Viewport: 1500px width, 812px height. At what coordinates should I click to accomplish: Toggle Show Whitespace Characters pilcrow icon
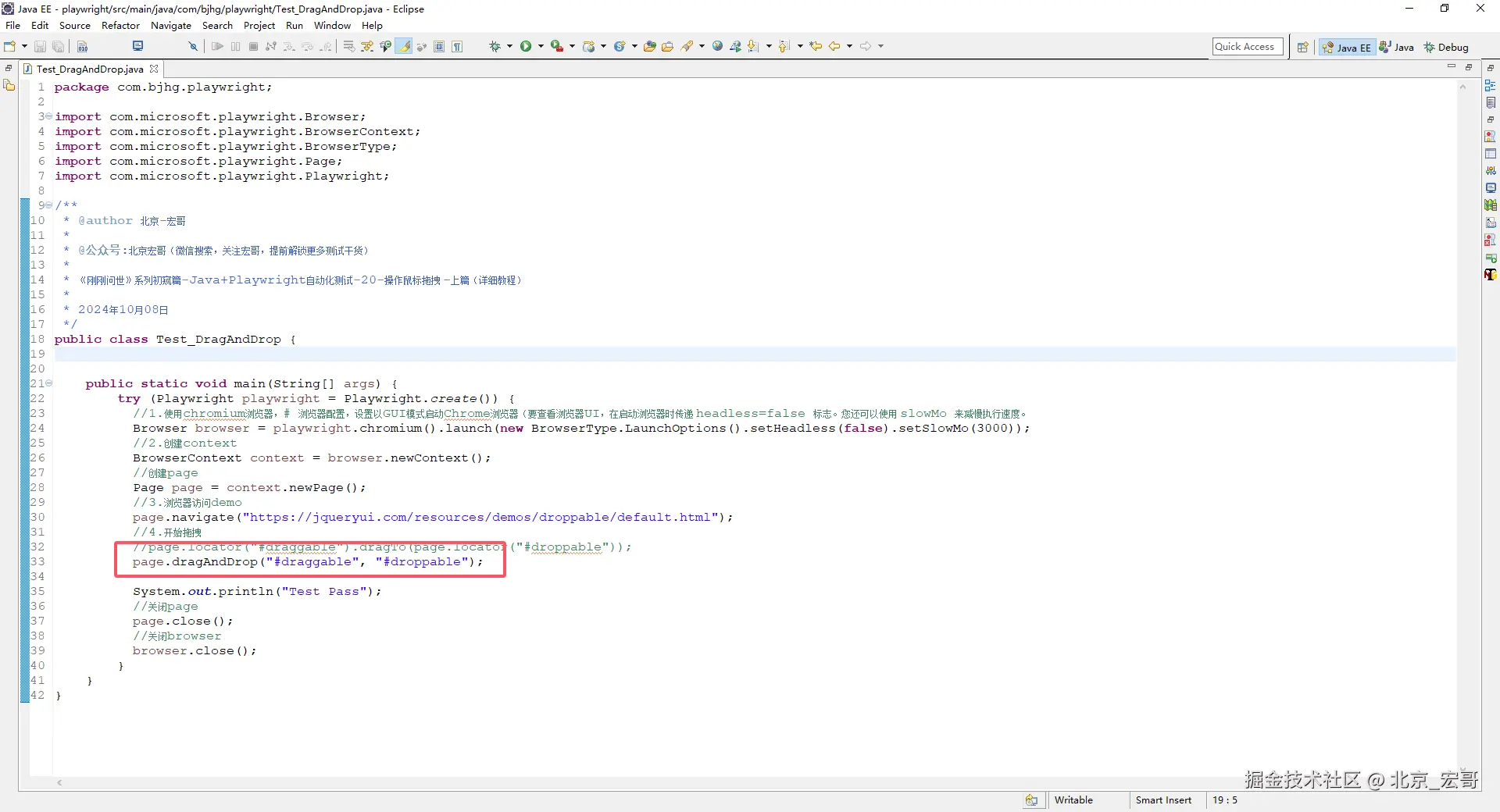pos(457,46)
